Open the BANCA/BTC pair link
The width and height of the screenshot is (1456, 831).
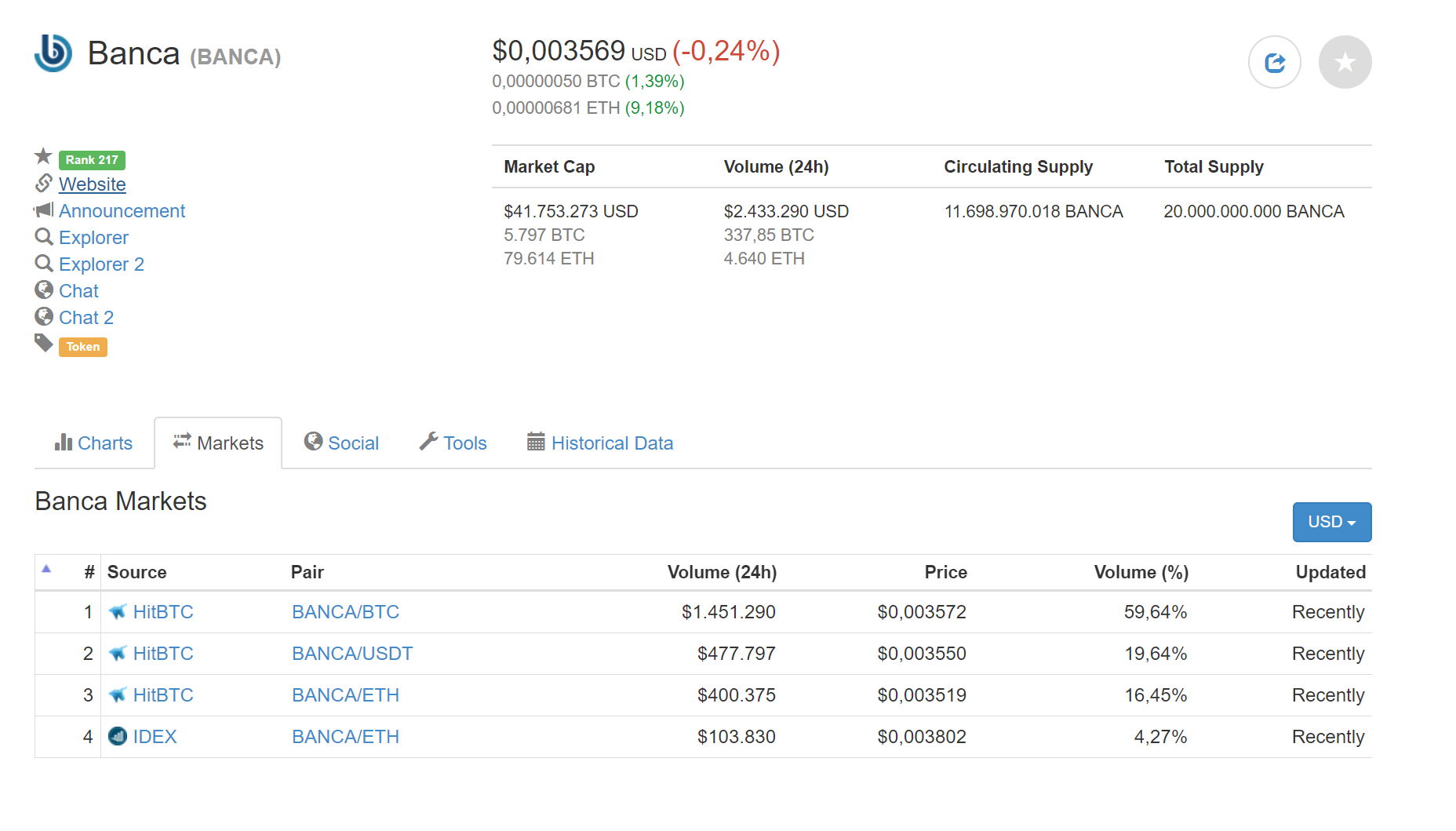pos(345,612)
